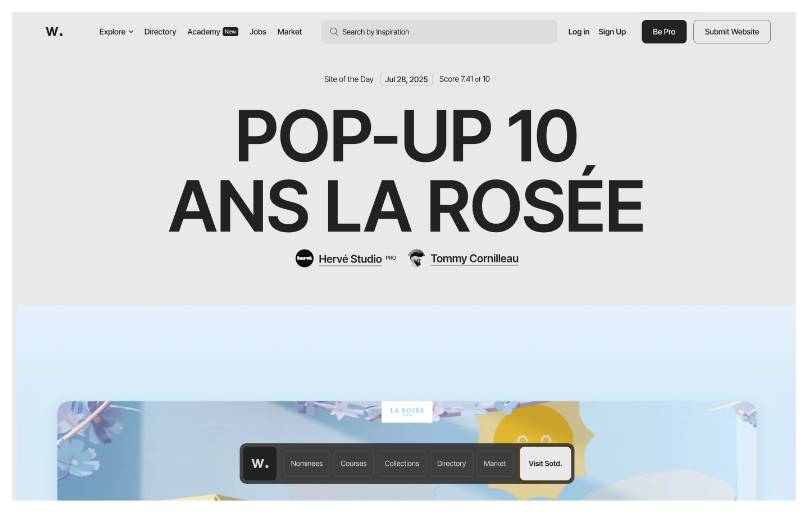Screen dimensions: 808x513
Task: Click the Log in link
Action: click(579, 32)
